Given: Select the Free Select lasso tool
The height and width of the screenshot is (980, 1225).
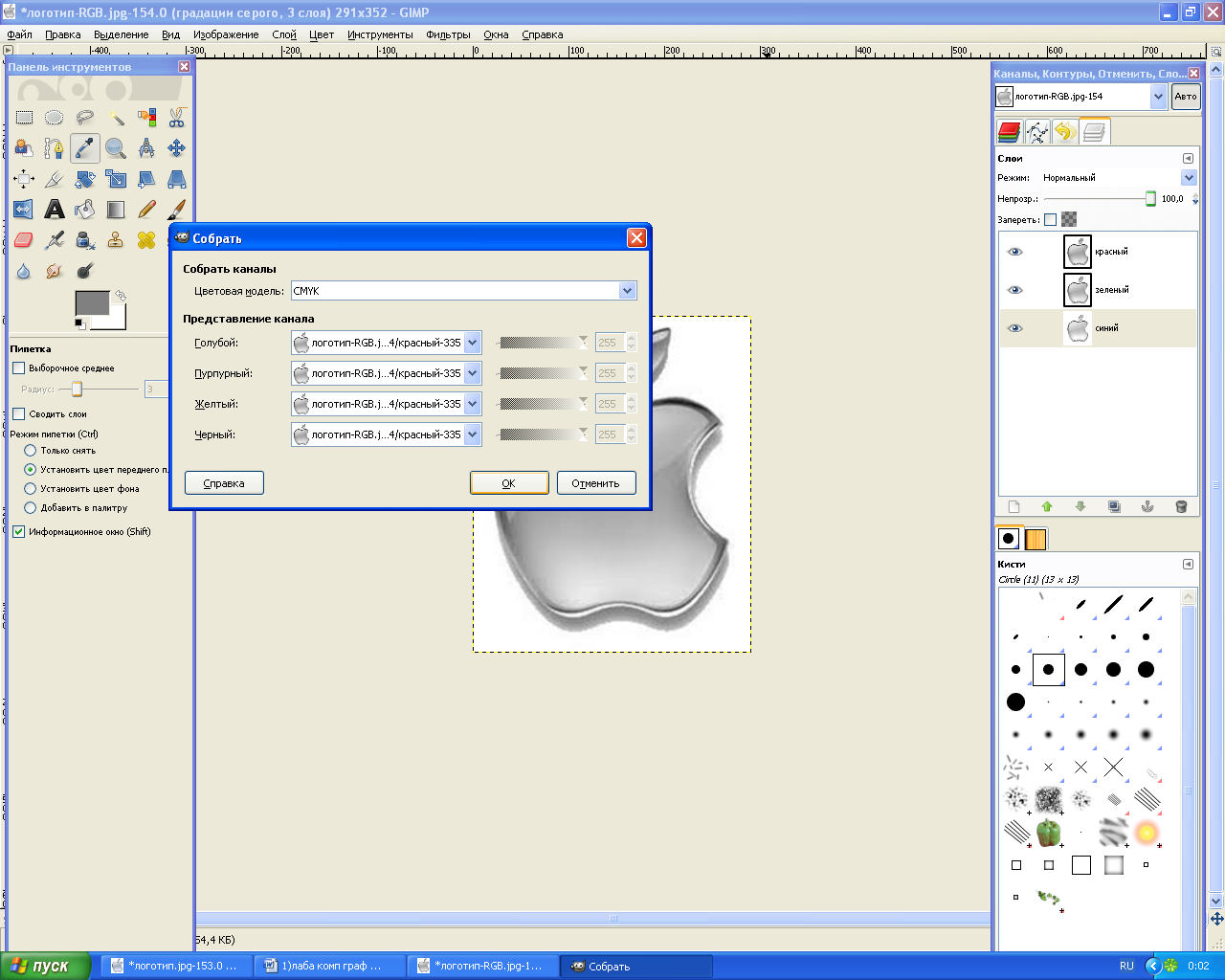Looking at the screenshot, I should [85, 118].
